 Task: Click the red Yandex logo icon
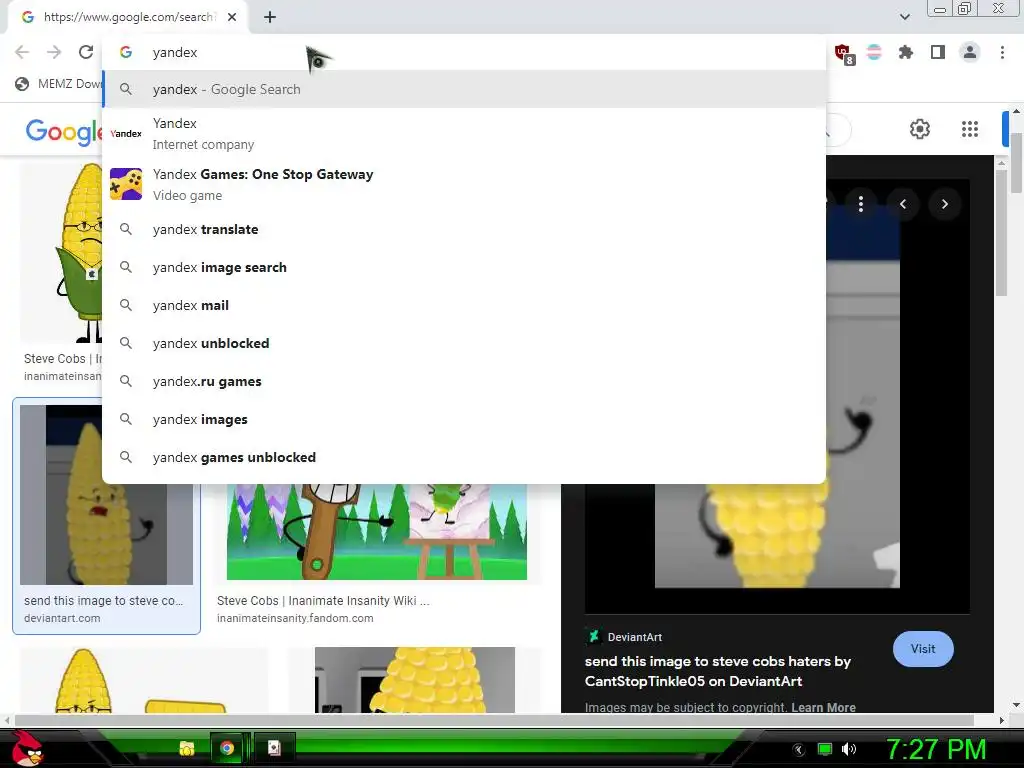click(x=126, y=133)
